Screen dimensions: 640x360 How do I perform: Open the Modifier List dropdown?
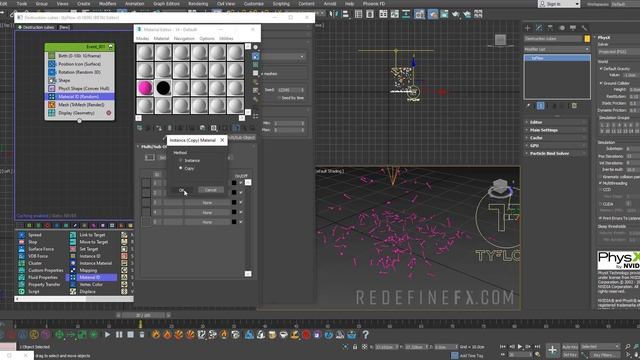click(557, 49)
